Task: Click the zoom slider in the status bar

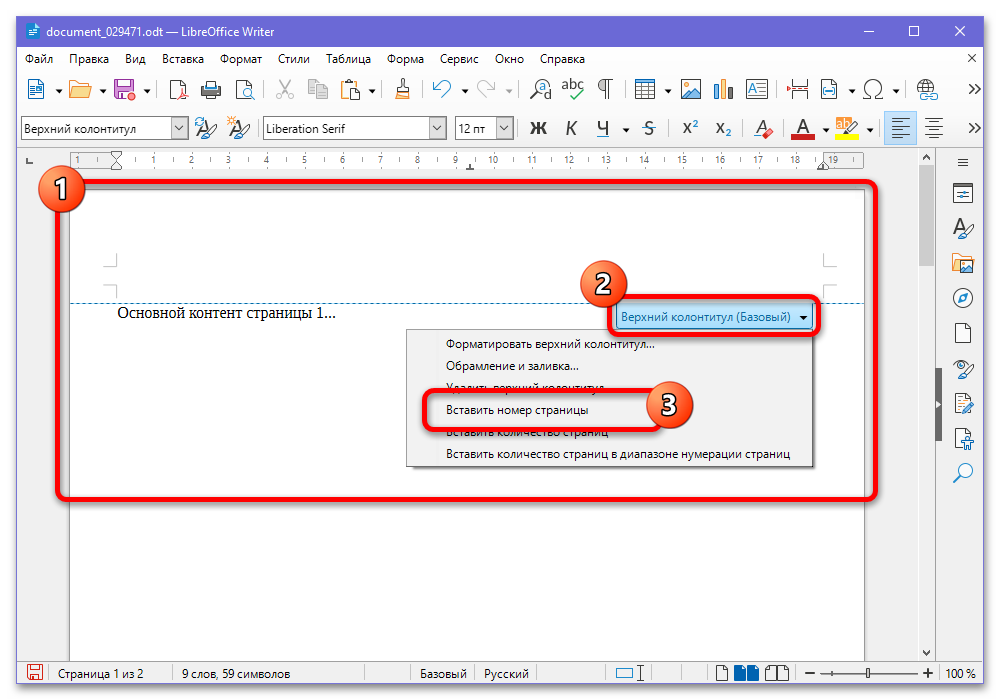Action: [x=868, y=673]
